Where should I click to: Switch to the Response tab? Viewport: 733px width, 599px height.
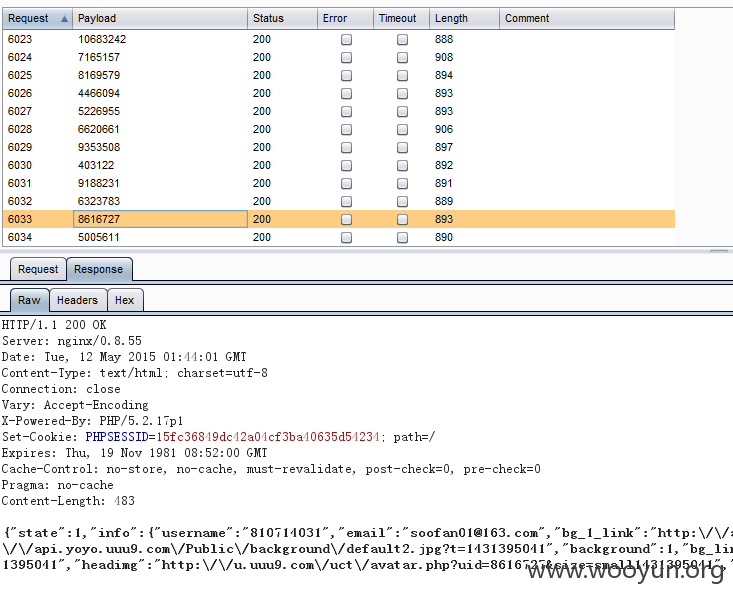[99, 269]
